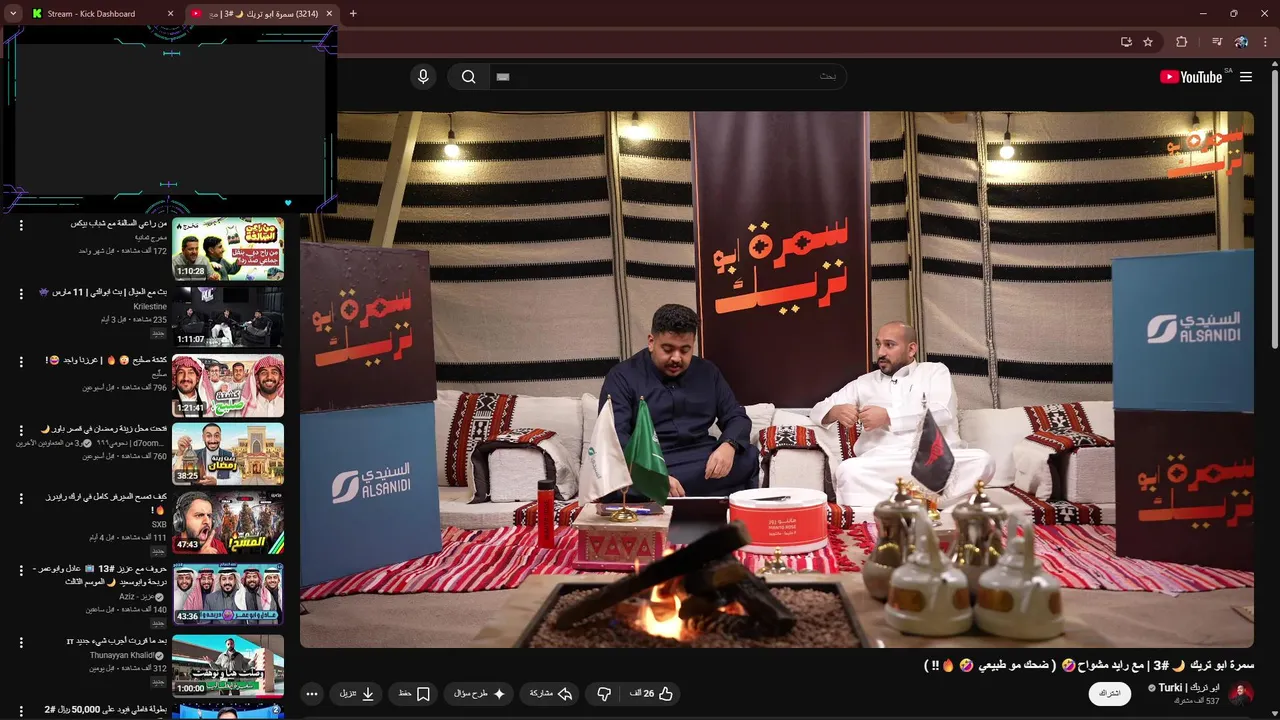
Task: Select the YouTube سمرة ابو تريك tab
Action: coord(261,14)
